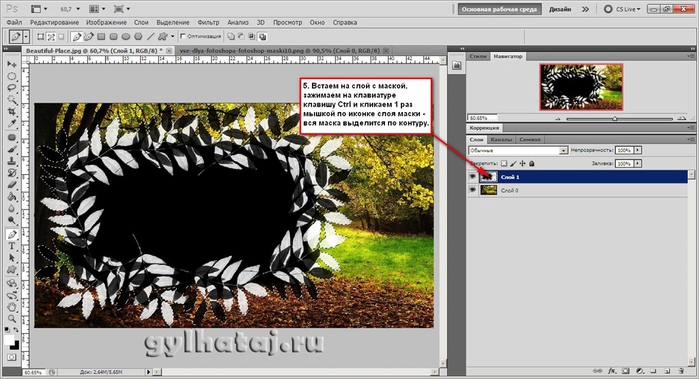Select the Paint Bucket tool

click(12, 197)
